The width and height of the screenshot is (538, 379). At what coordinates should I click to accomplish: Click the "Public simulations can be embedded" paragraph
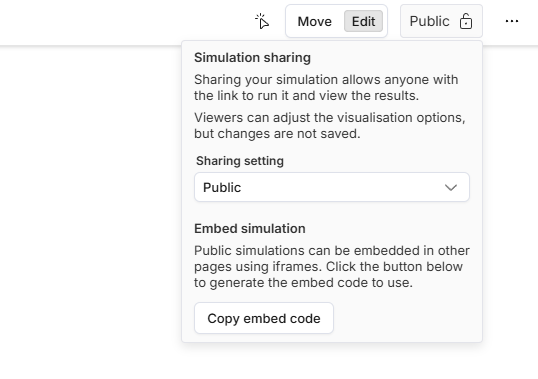click(x=332, y=267)
